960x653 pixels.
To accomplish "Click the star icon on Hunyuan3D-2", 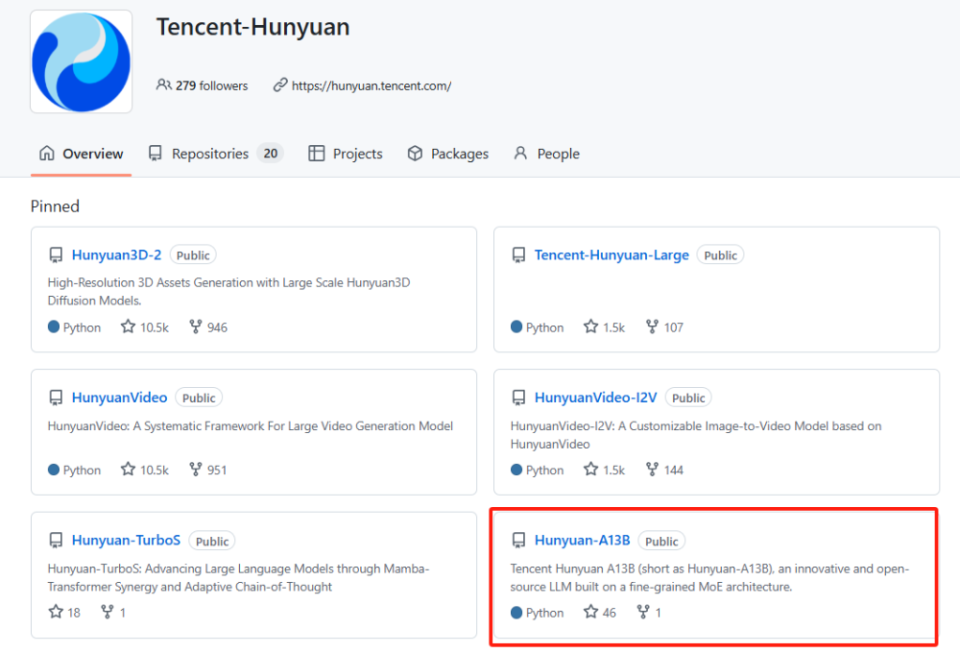I will pyautogui.click(x=128, y=327).
